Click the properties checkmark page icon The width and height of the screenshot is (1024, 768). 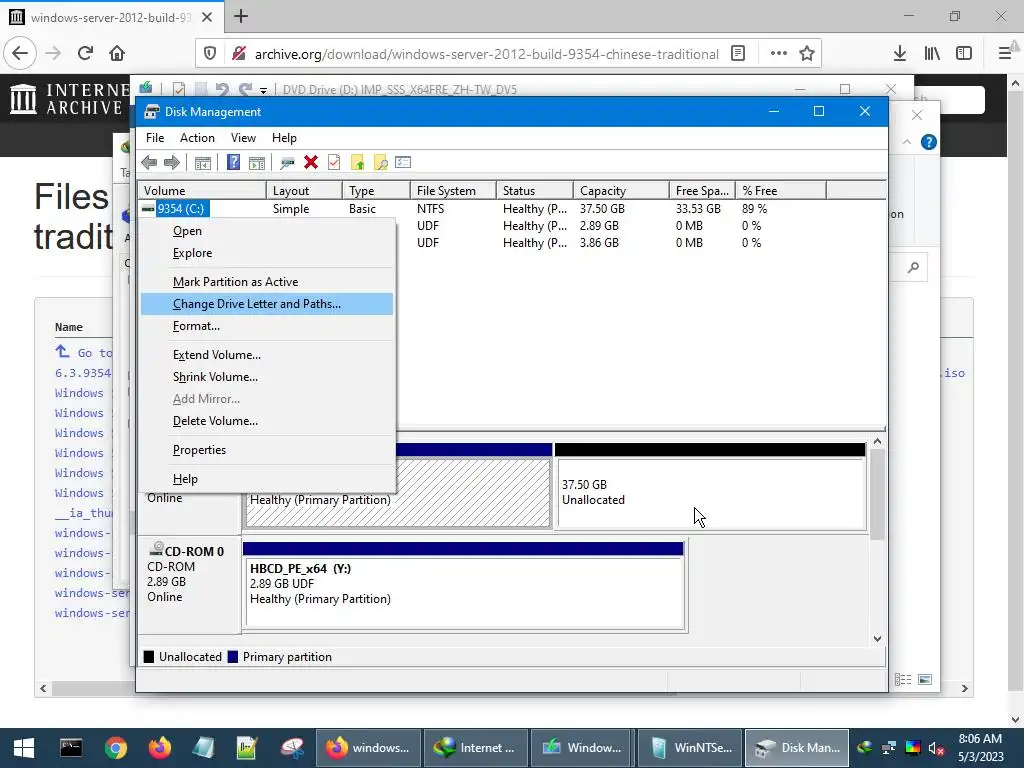(334, 163)
